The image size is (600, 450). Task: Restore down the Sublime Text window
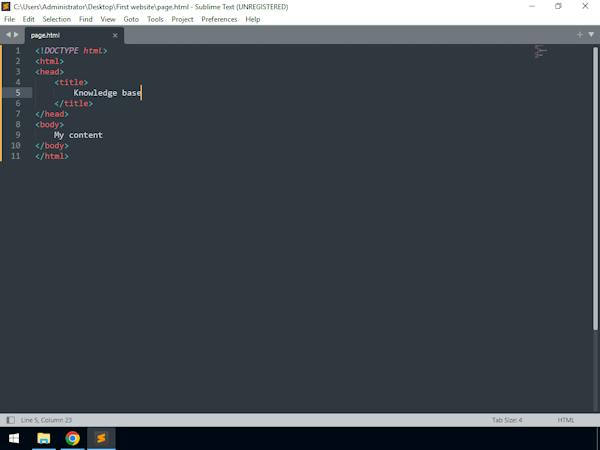(558, 7)
